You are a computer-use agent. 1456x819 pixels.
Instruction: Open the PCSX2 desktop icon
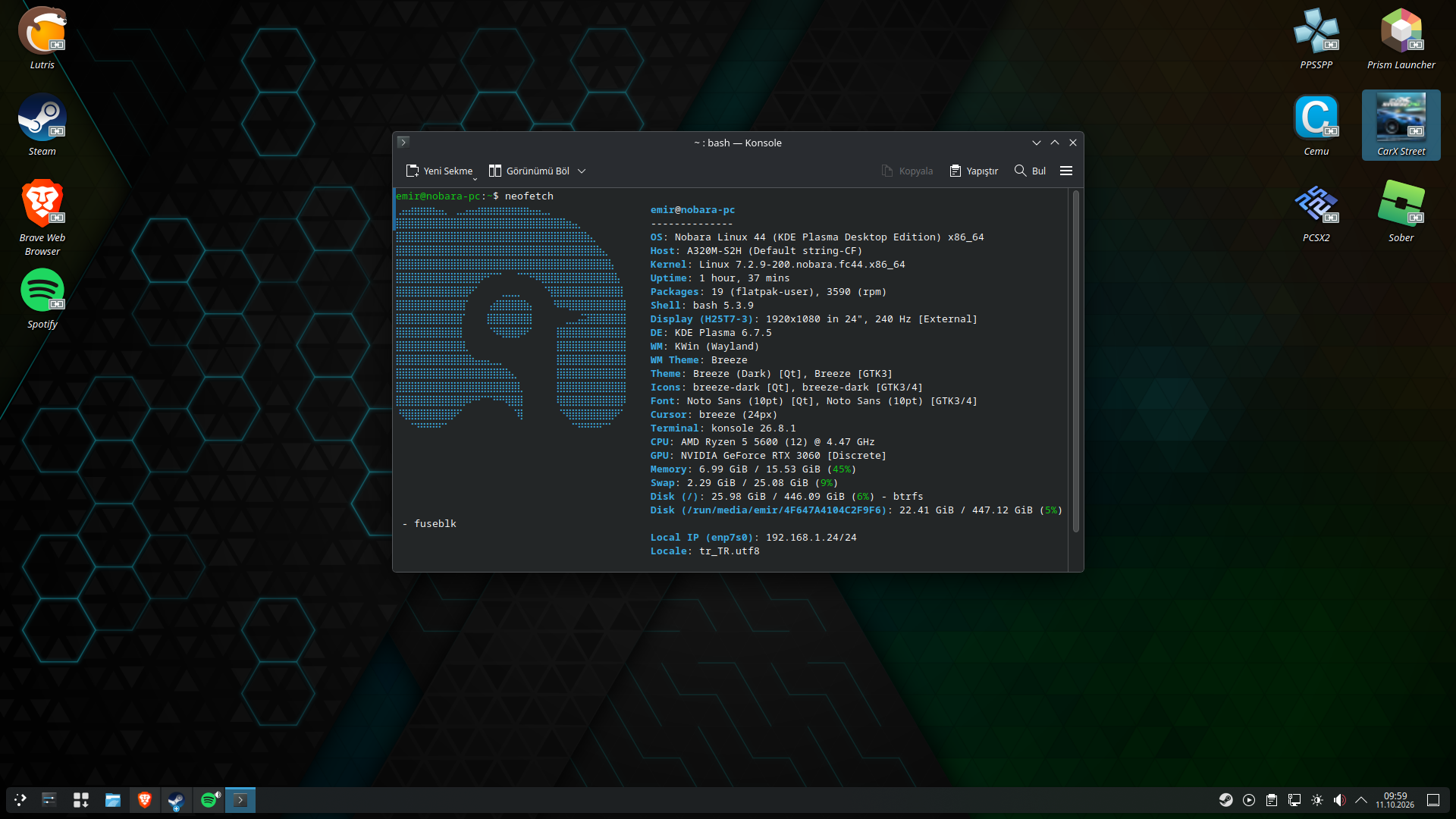1316,212
